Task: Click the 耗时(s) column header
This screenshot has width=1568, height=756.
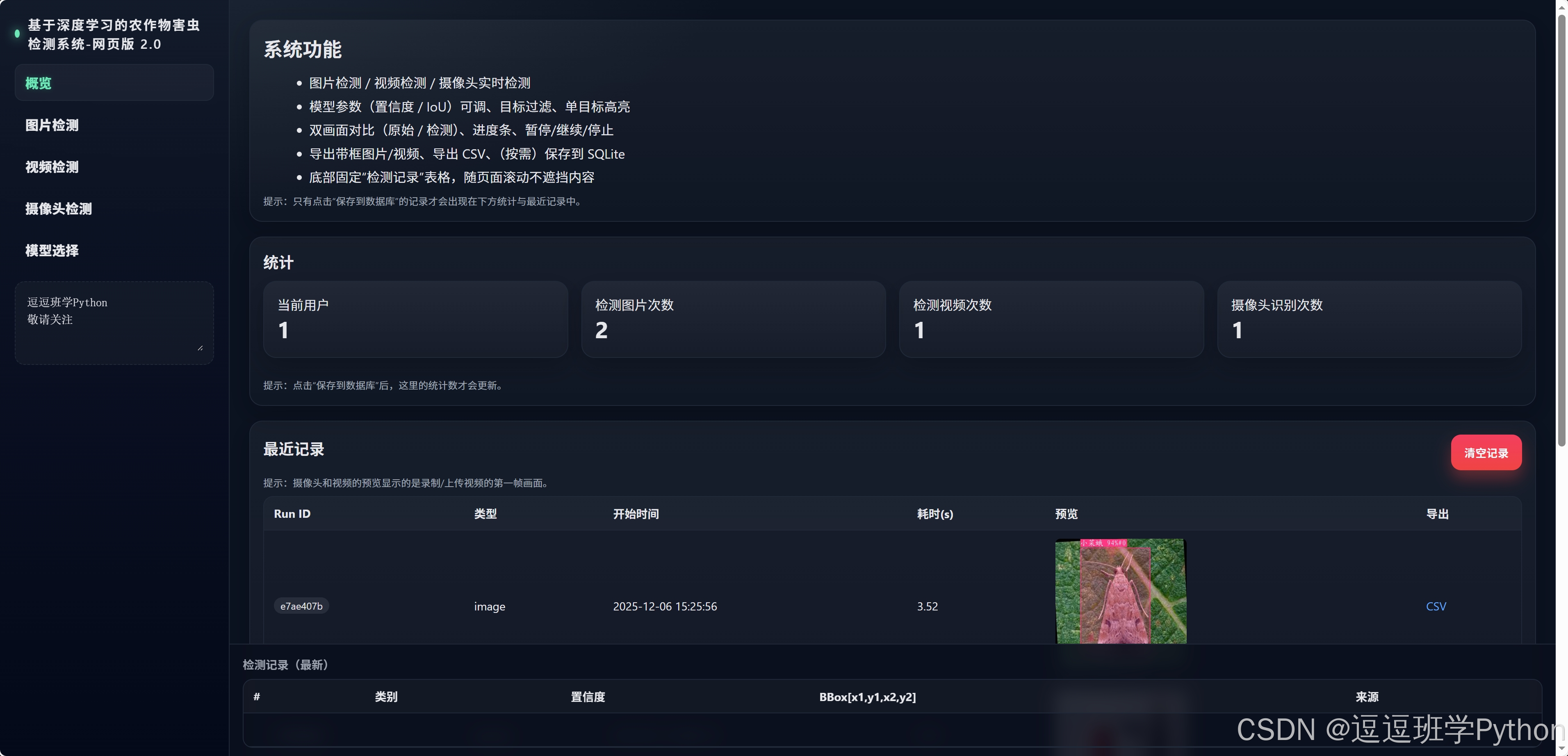Action: (x=935, y=514)
